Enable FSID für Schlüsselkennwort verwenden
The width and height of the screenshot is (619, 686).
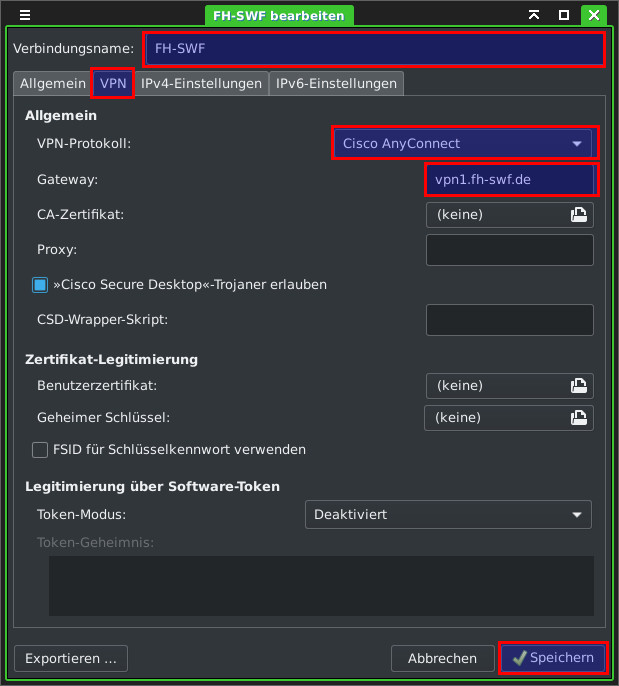(40, 450)
